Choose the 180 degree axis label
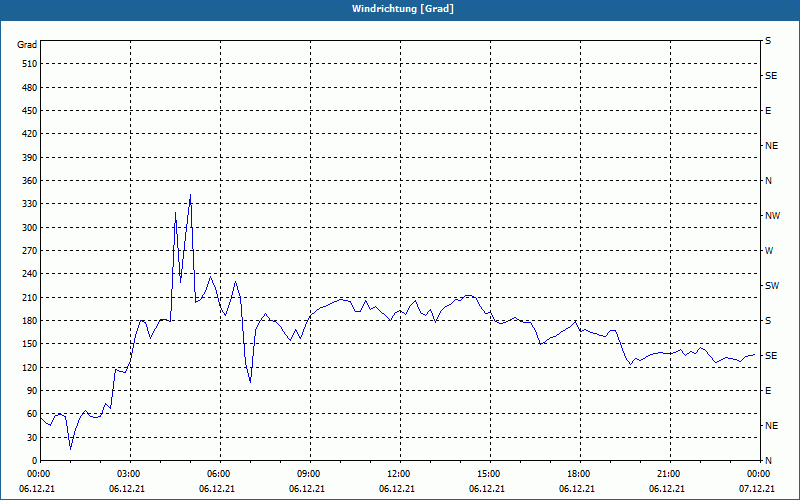Screen dimensions: 800x500 (x=30, y=321)
